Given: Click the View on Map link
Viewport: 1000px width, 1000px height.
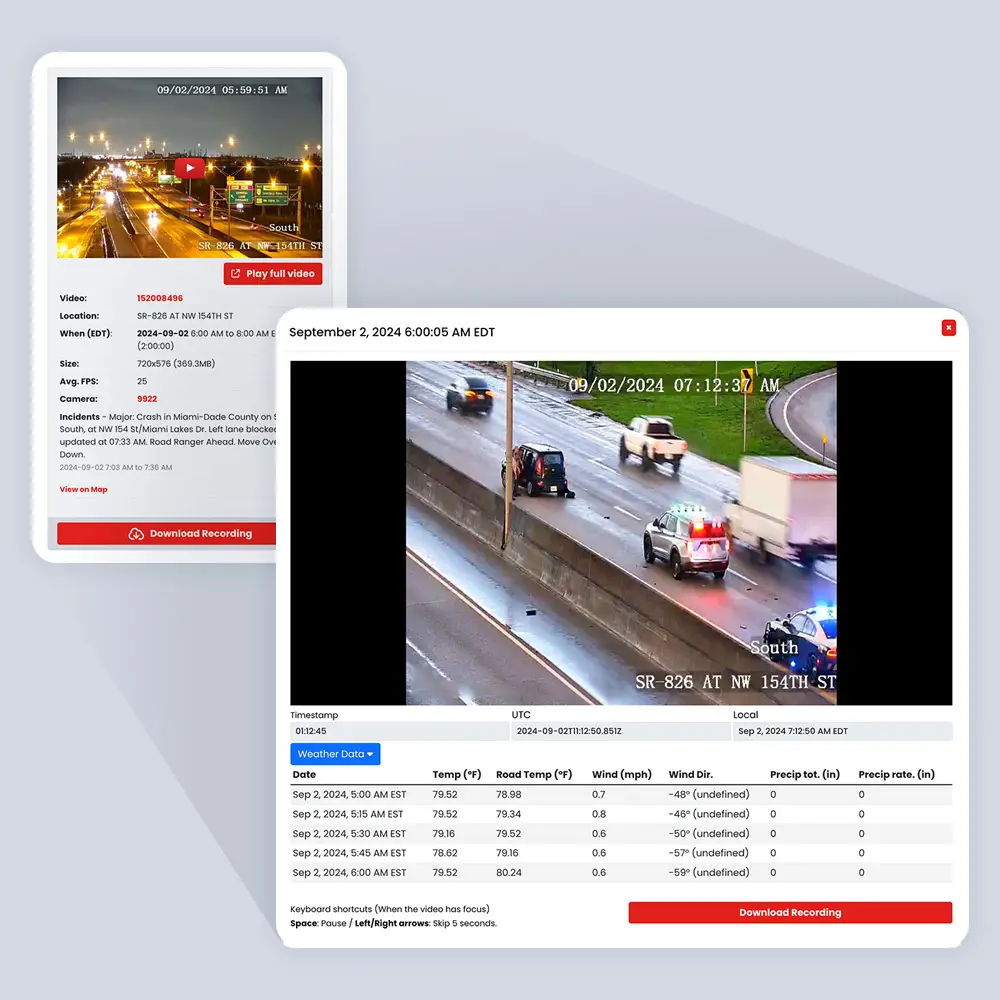Looking at the screenshot, I should pos(83,490).
